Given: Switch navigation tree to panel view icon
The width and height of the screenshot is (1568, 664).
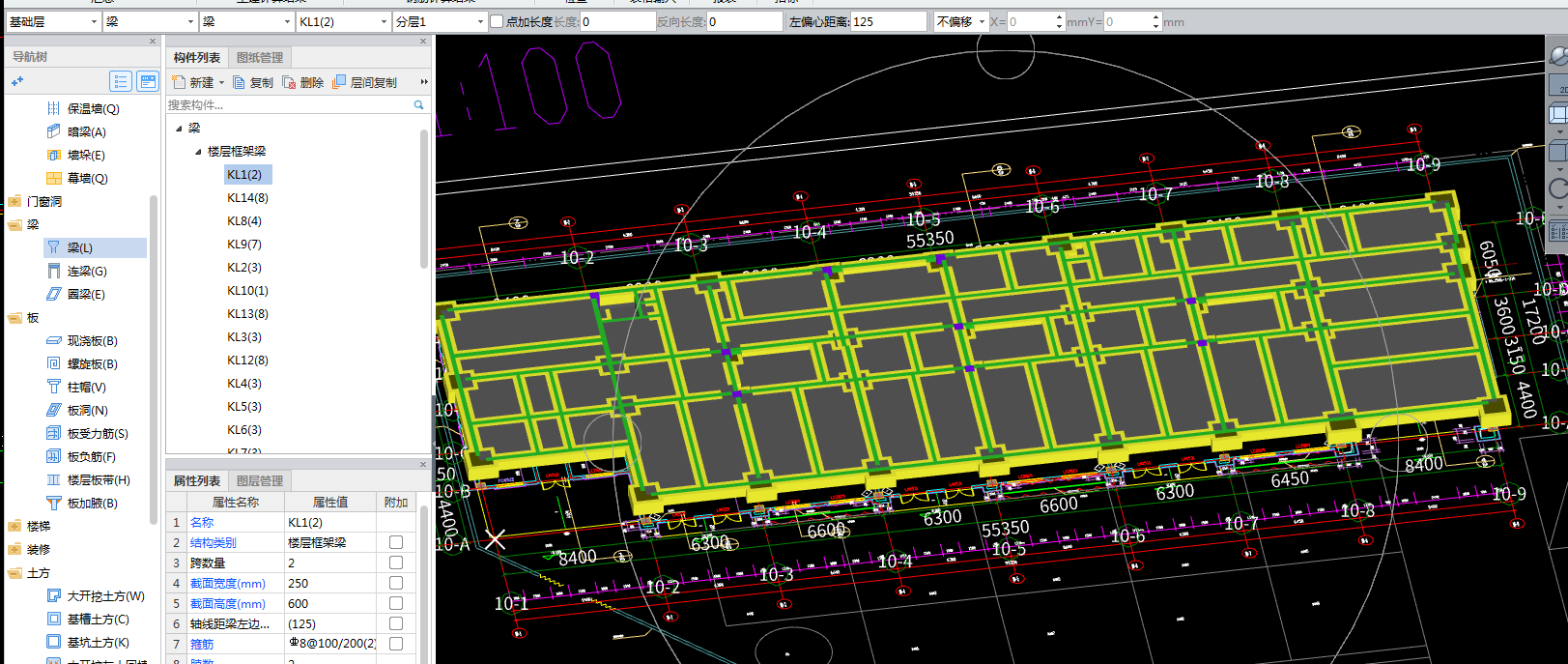Looking at the screenshot, I should [x=148, y=81].
